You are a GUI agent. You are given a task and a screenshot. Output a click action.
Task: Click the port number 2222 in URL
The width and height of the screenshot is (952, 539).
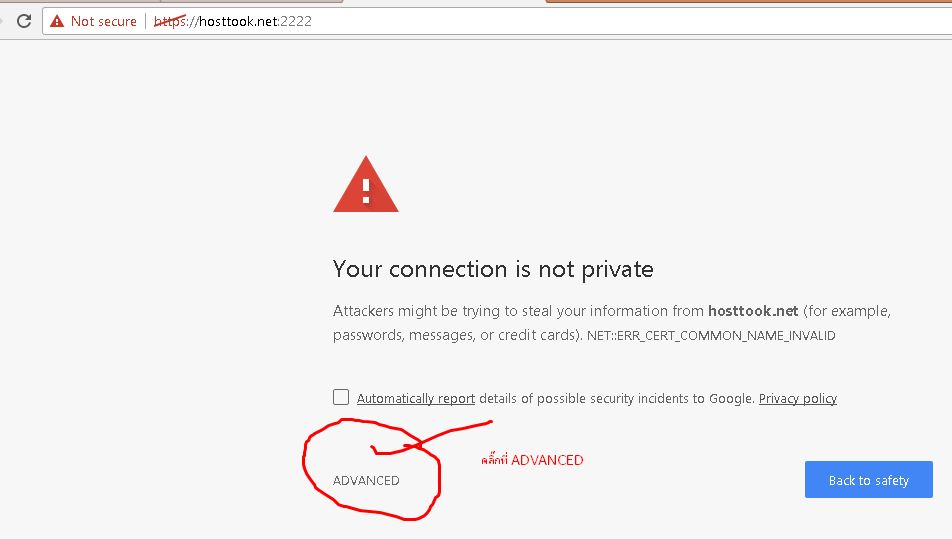pyautogui.click(x=296, y=21)
